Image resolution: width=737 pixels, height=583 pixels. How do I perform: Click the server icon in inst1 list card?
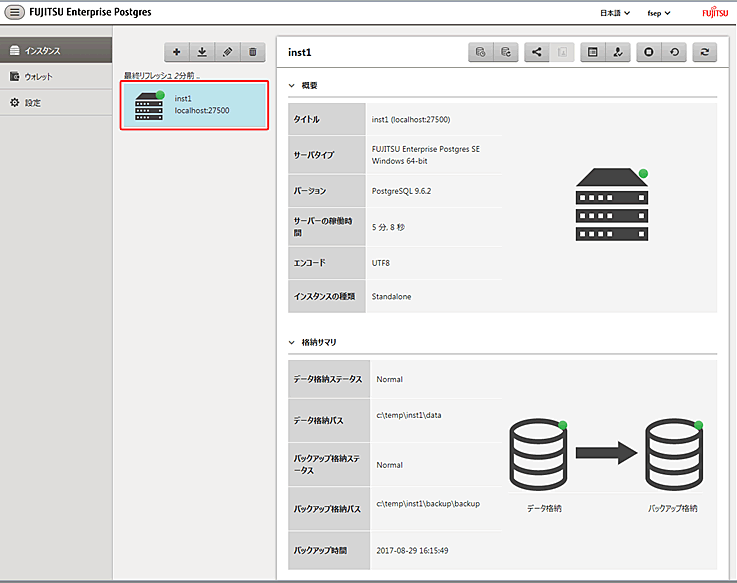pyautogui.click(x=149, y=106)
